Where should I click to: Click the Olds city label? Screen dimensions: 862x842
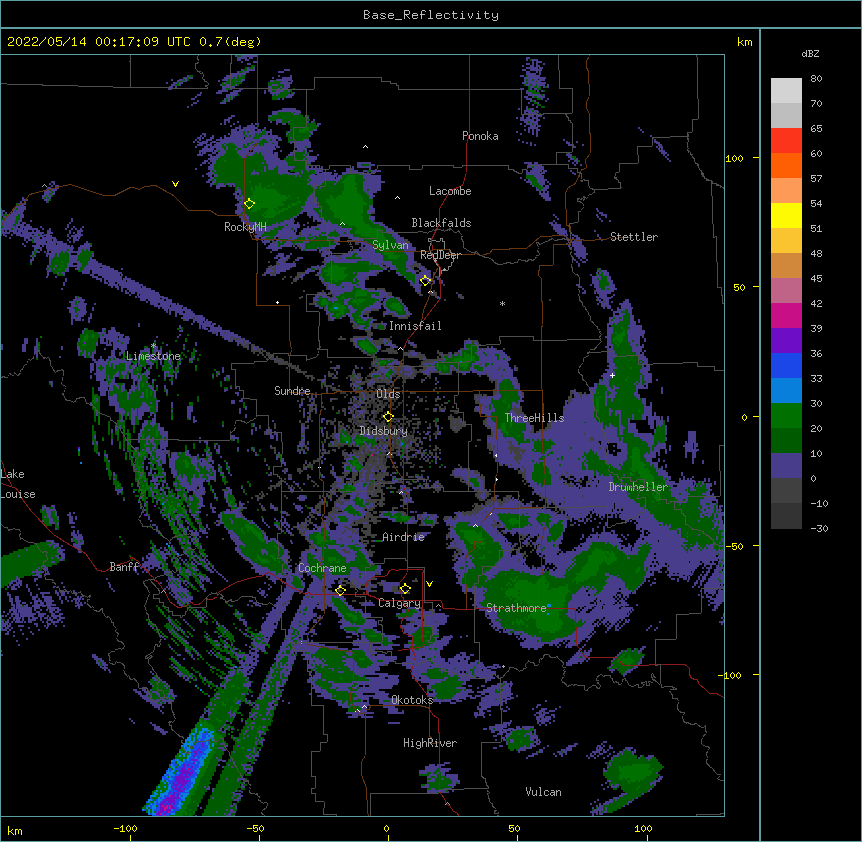[388, 394]
